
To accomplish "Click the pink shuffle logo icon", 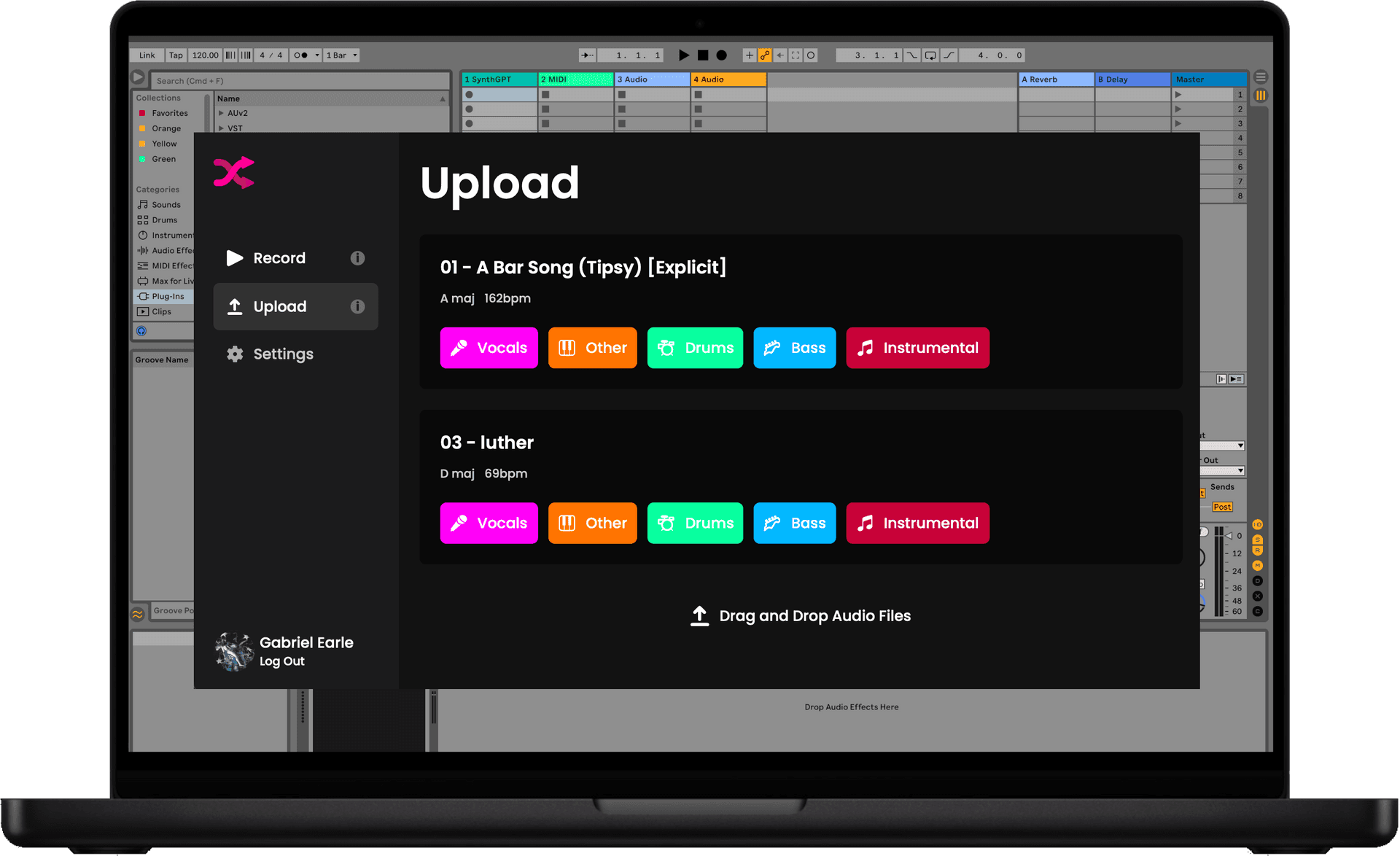I will coord(234,173).
